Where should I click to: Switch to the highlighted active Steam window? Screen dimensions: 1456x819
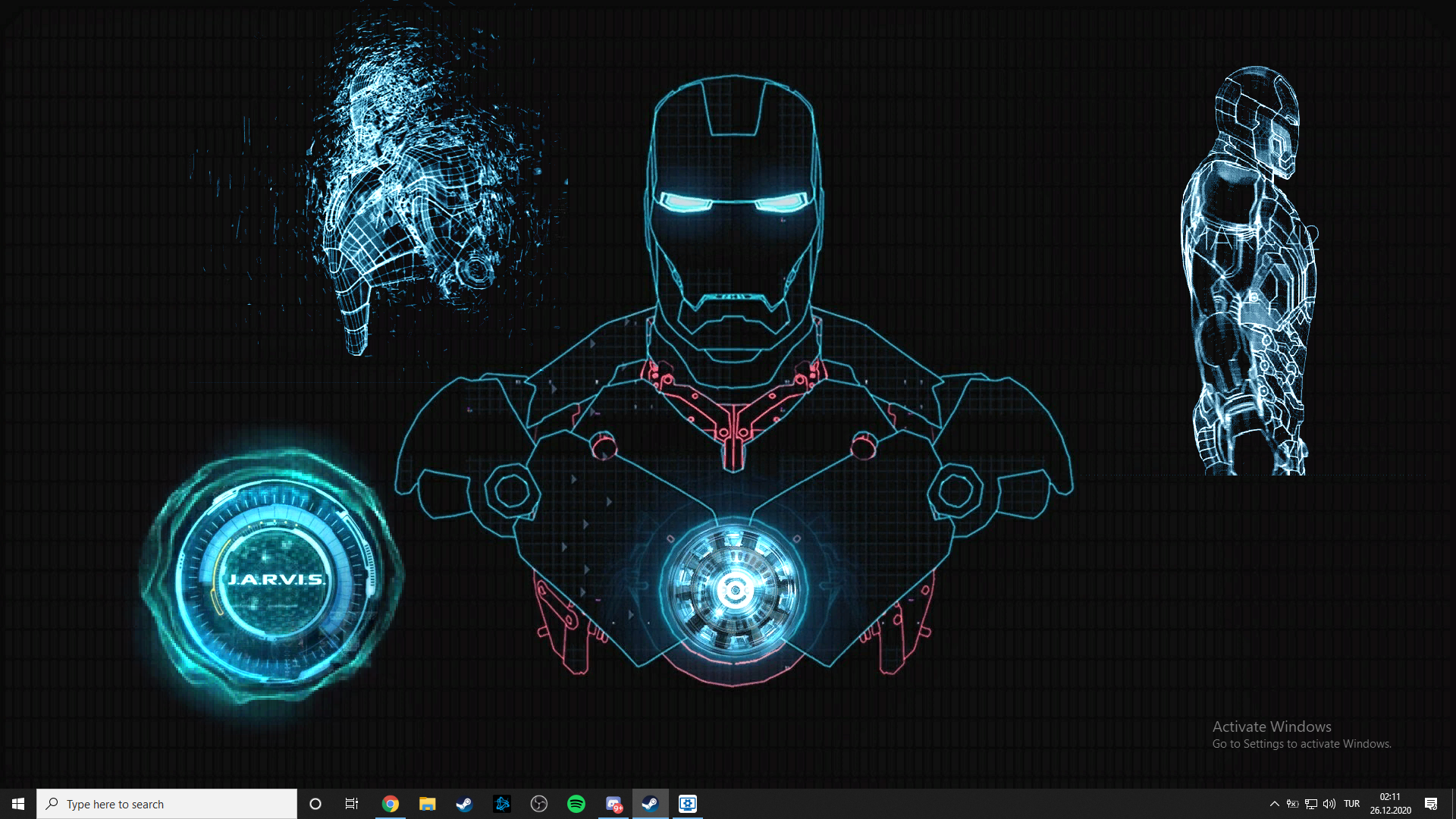click(x=651, y=804)
